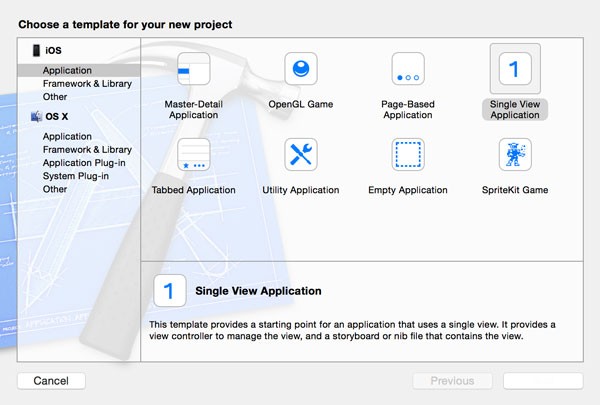Image resolution: width=600 pixels, height=405 pixels.
Task: Click the Finder icon beside OS X
Action: click(36, 116)
